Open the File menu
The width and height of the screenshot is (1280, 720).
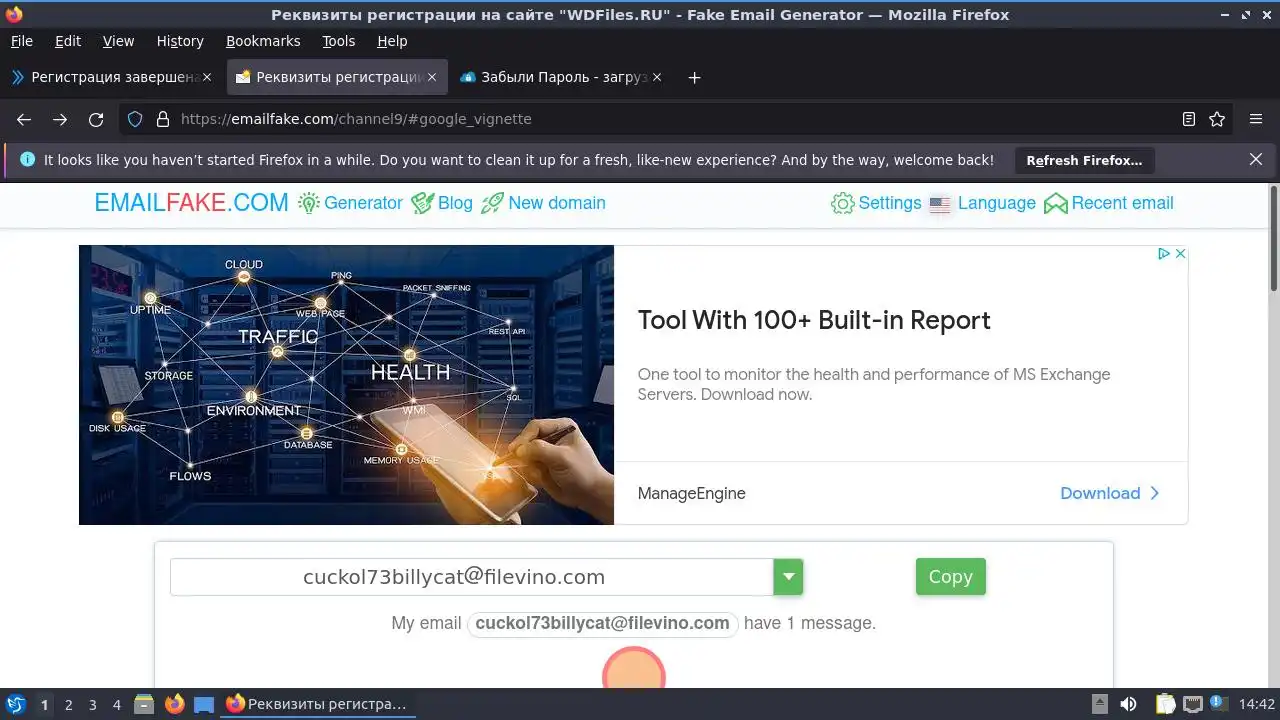[x=21, y=41]
